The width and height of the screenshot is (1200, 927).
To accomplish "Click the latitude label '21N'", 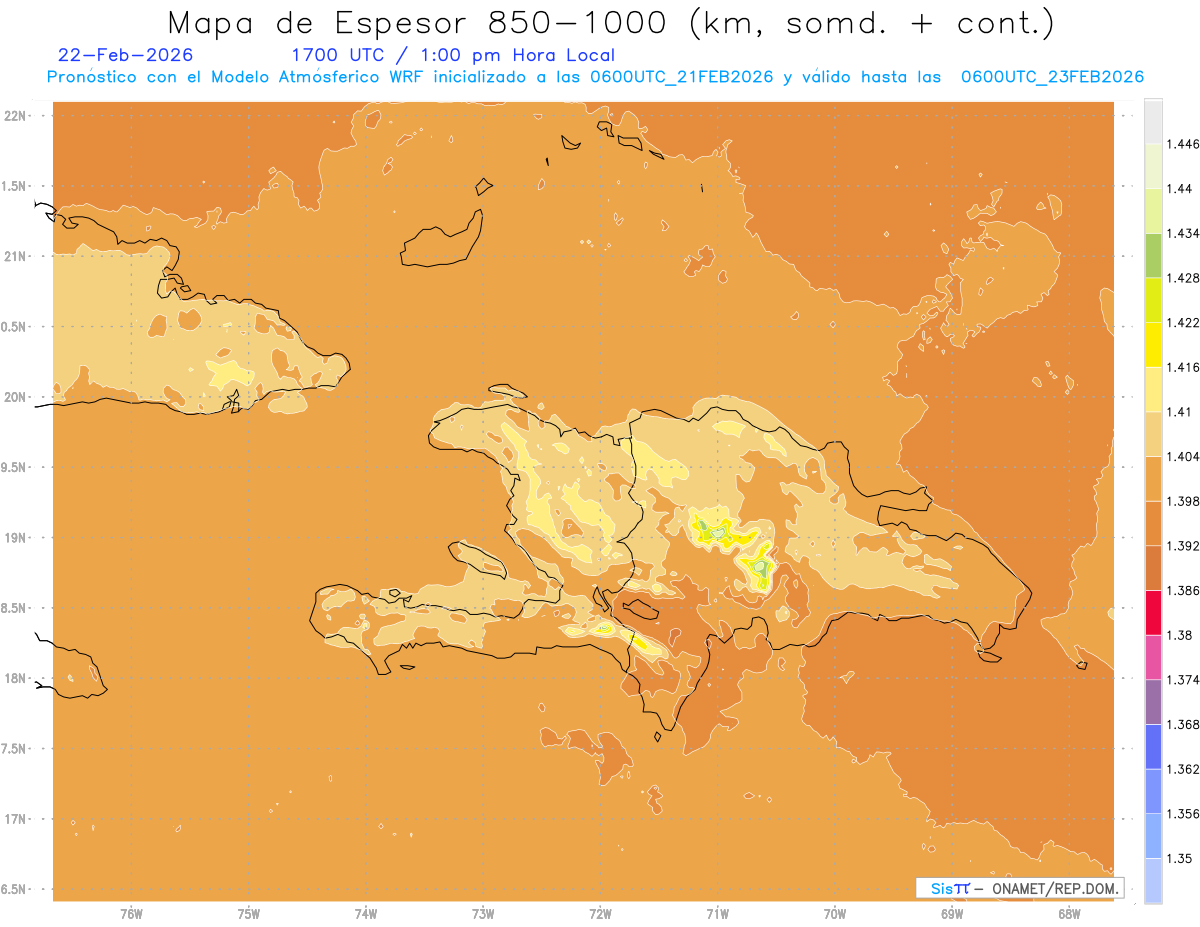I will pos(16,256).
